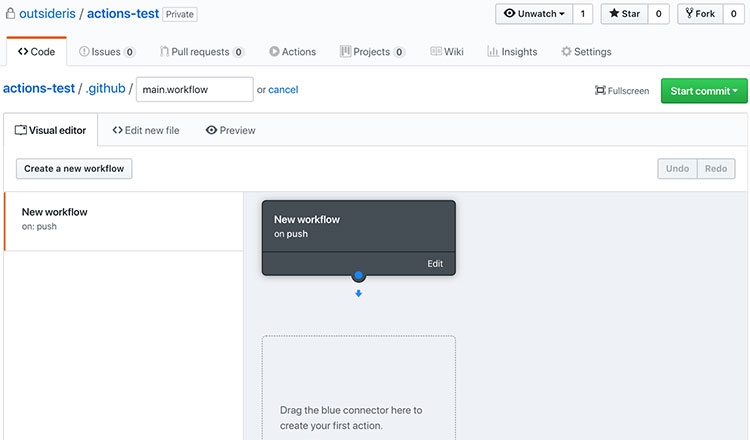This screenshot has height=440, width=750.
Task: Click the Edit new file brackets icon
Action: pos(118,130)
